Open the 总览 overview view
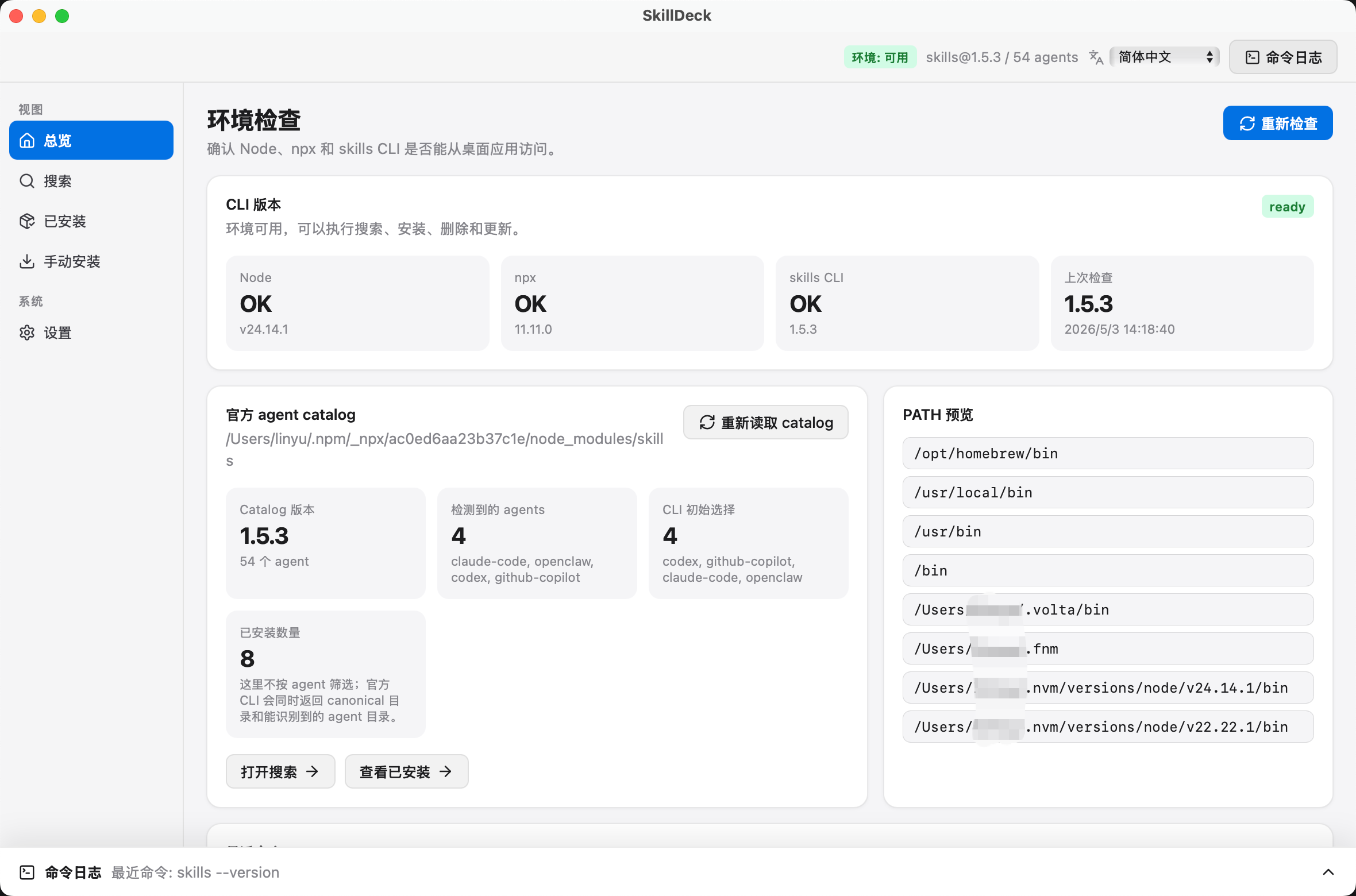1356x896 pixels. pyautogui.click(x=91, y=140)
